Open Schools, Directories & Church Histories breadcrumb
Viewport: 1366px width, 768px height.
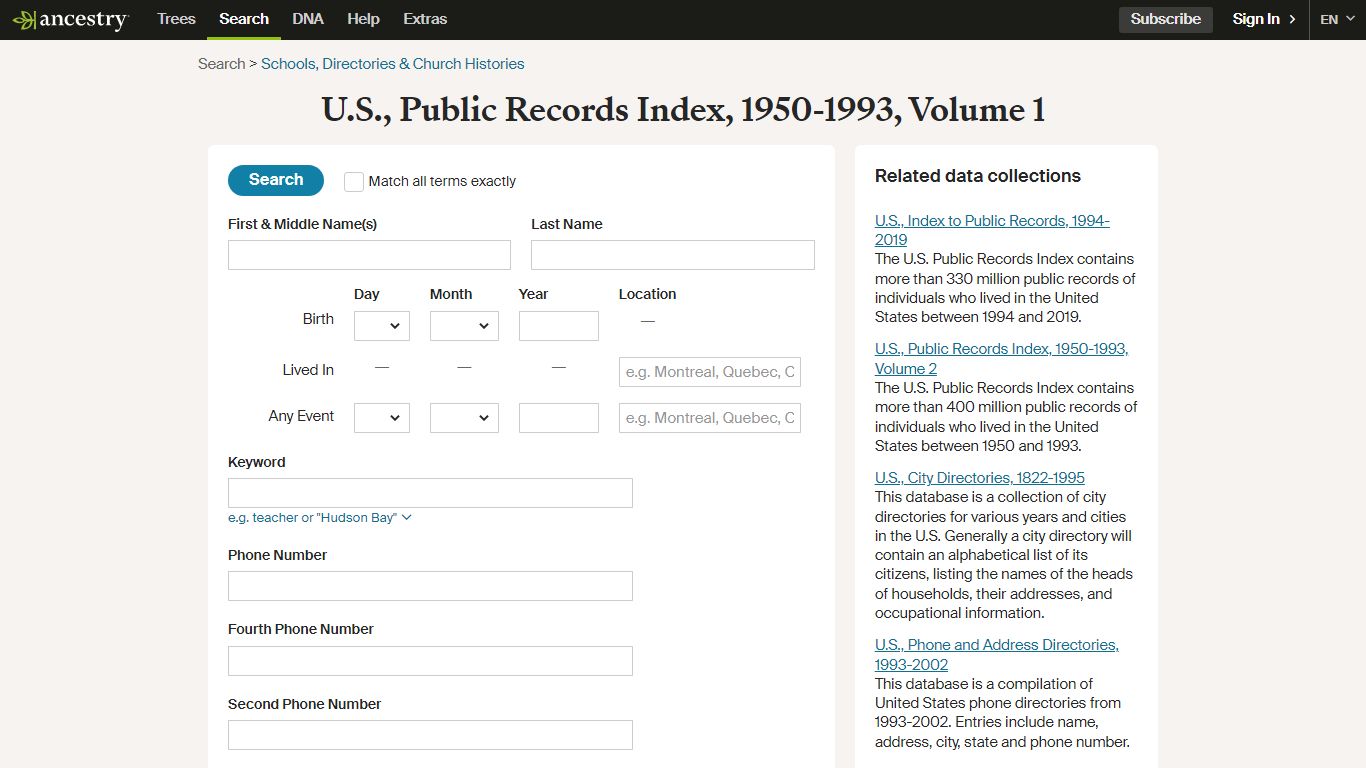point(392,63)
